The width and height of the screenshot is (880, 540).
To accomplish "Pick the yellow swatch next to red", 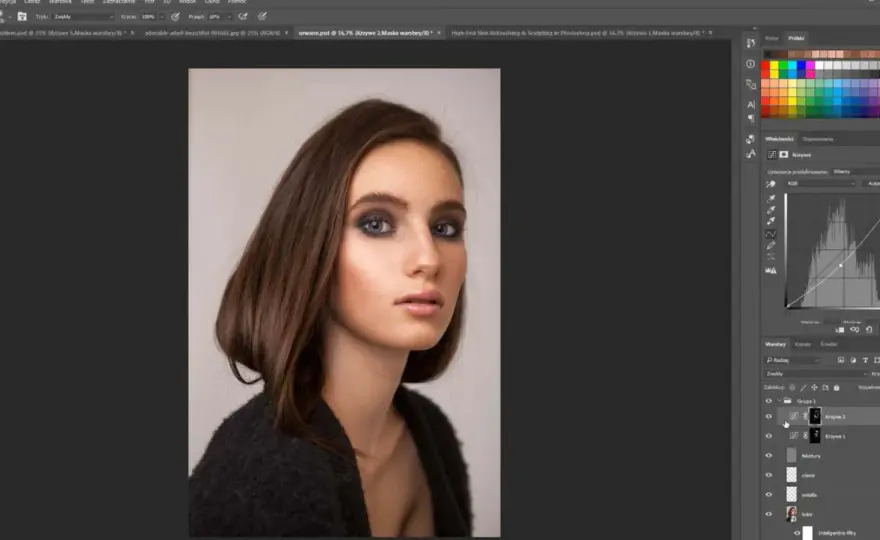I will 774,66.
